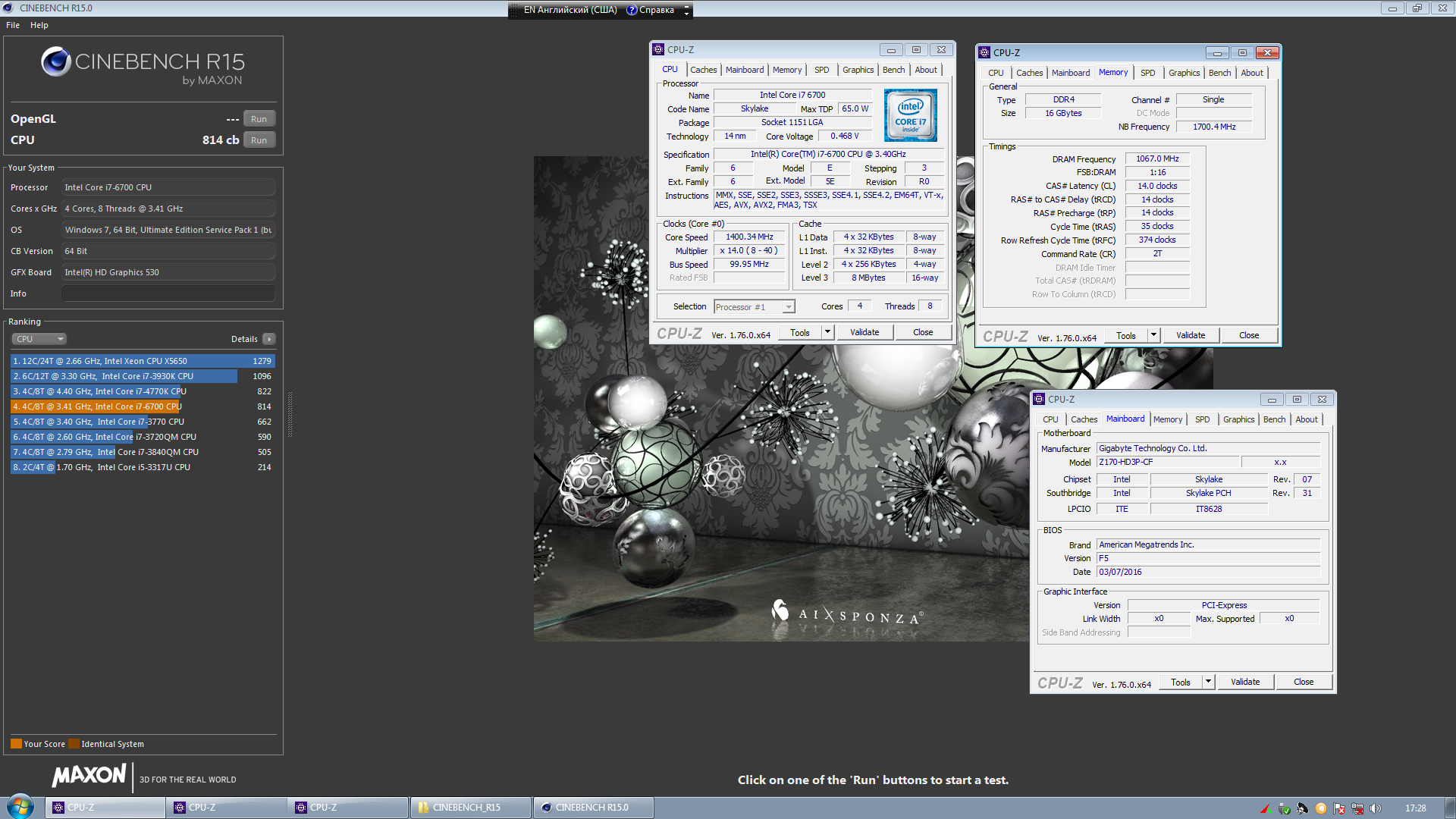Open Tools dropdown arrow in Mainboard window

1208,682
